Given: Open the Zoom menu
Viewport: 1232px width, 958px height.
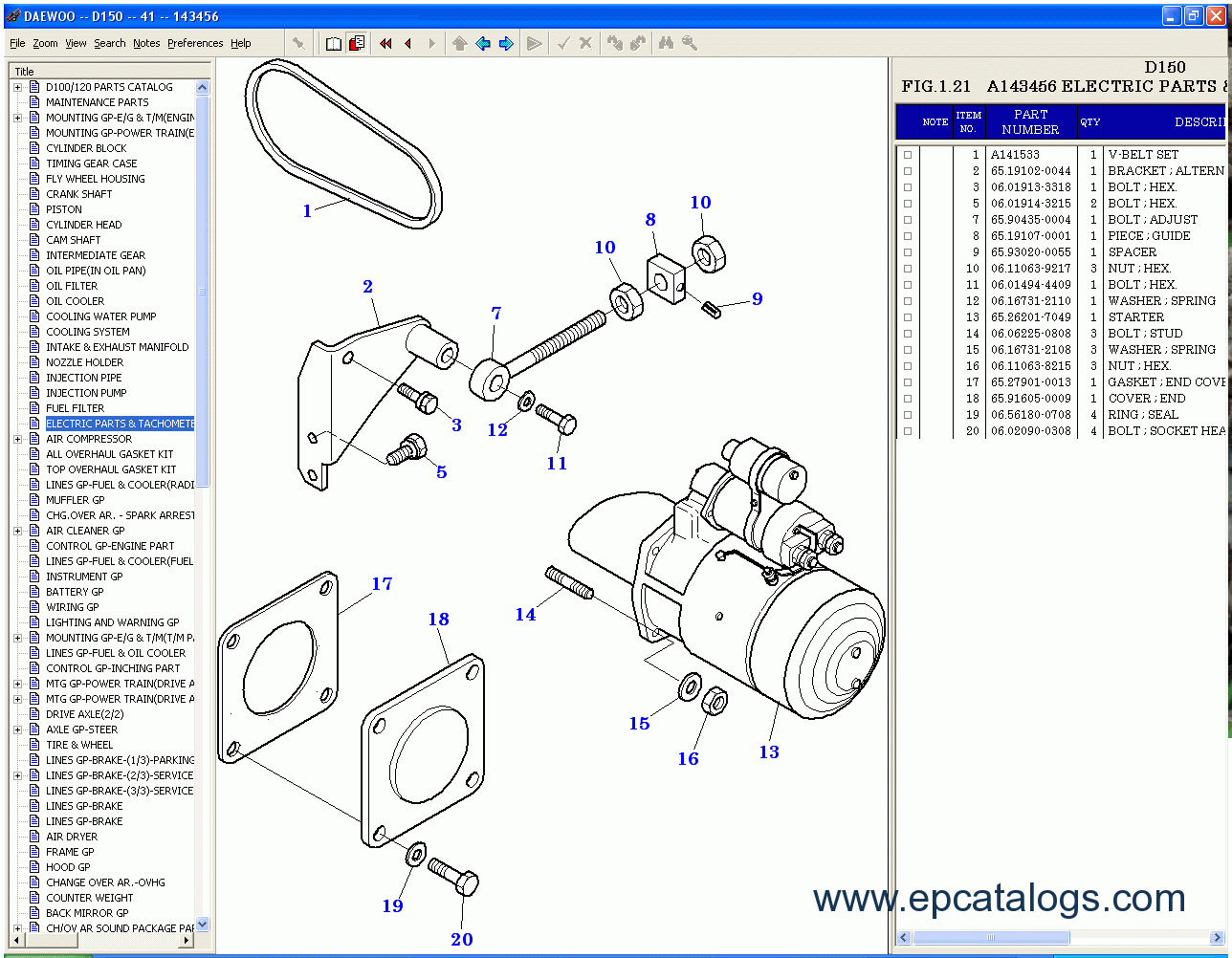Looking at the screenshot, I should pos(45,43).
